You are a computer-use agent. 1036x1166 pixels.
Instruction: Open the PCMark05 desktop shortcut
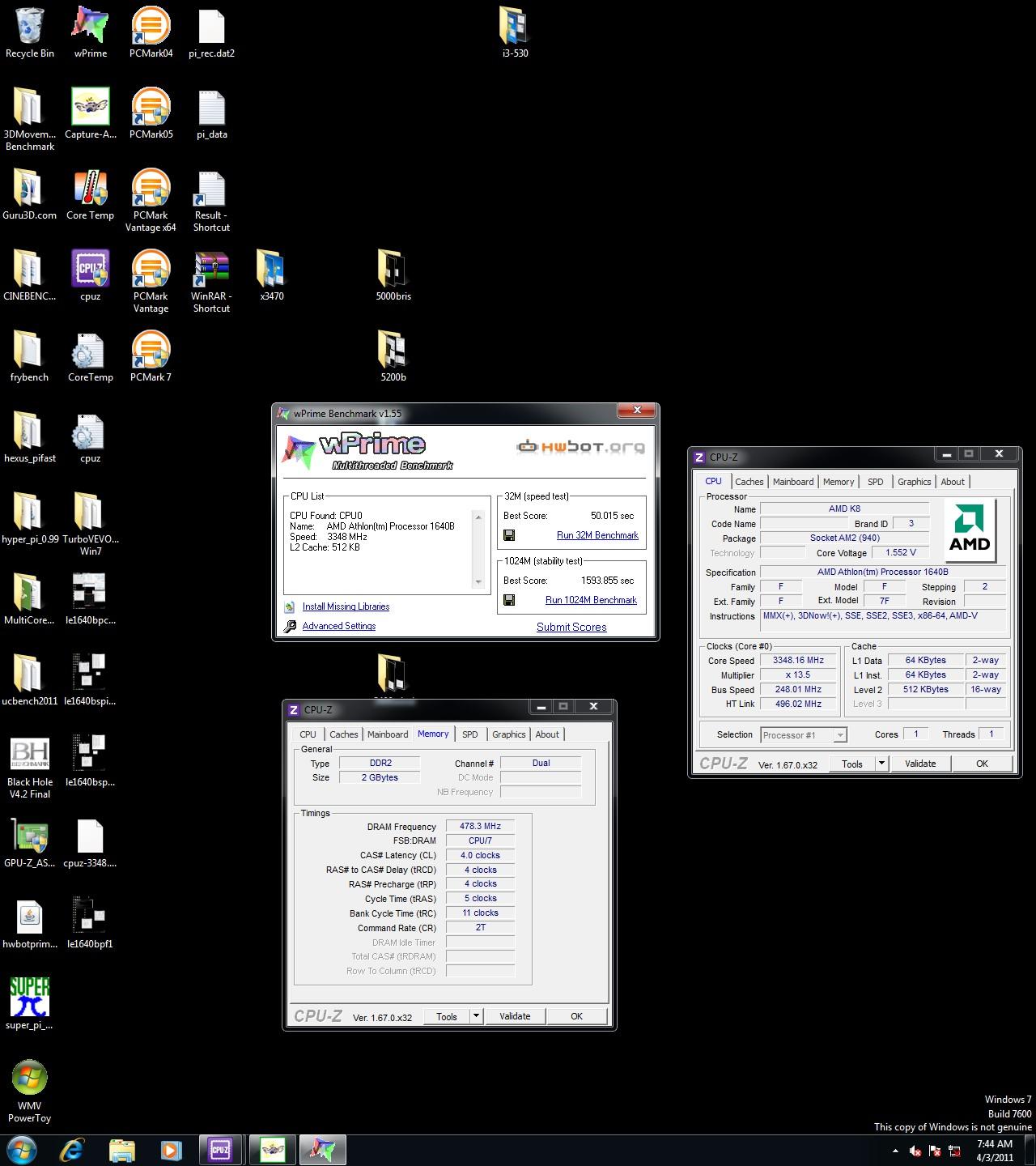point(151,113)
